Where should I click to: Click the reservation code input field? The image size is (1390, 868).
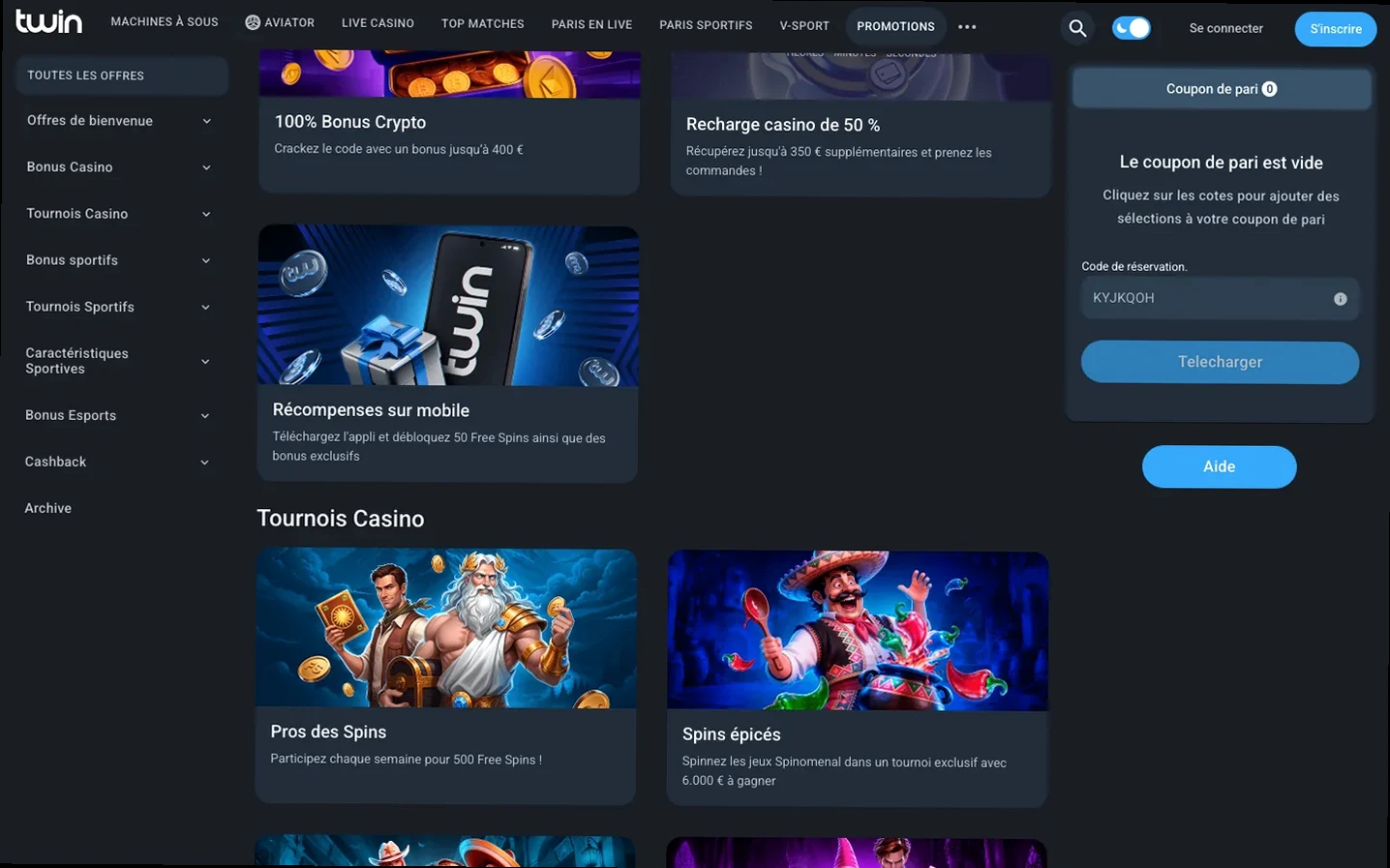point(1220,299)
